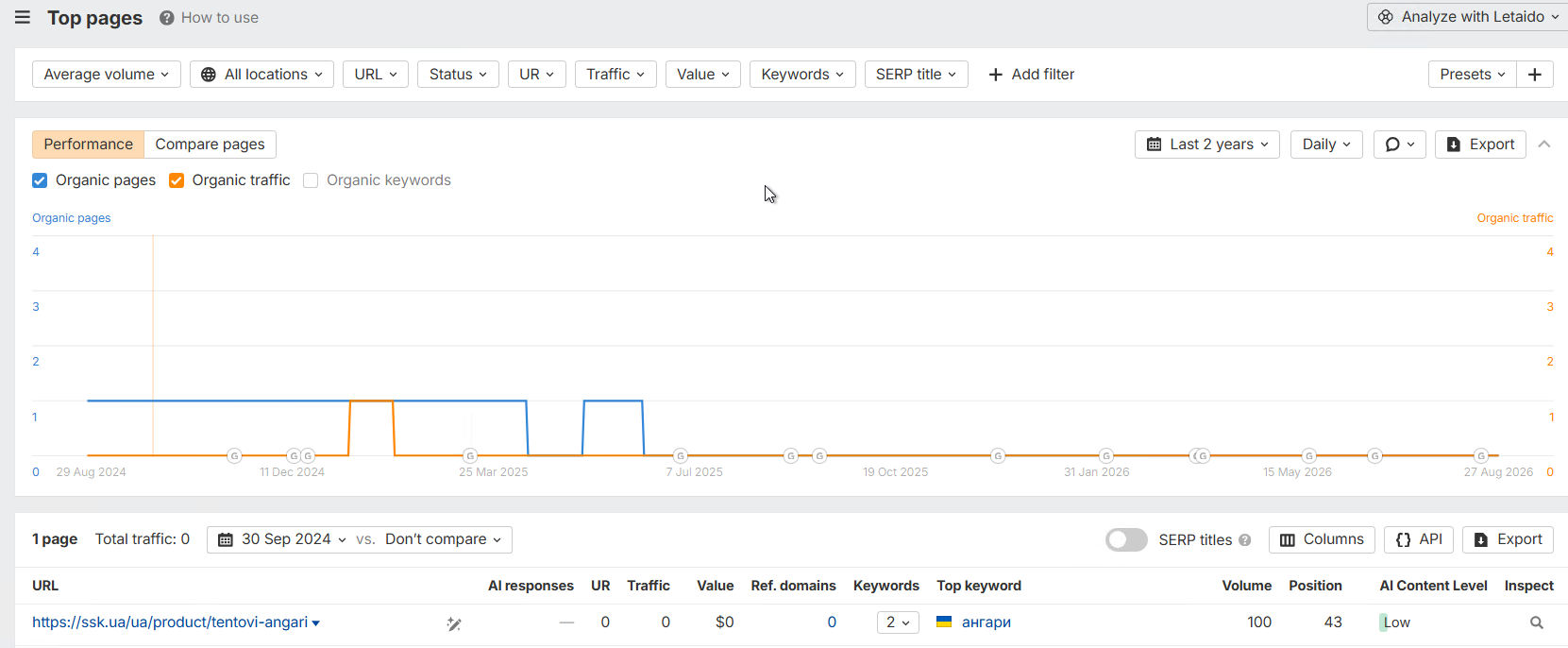Click the Low AI content level badge
This screenshot has width=1568, height=648.
click(1395, 622)
